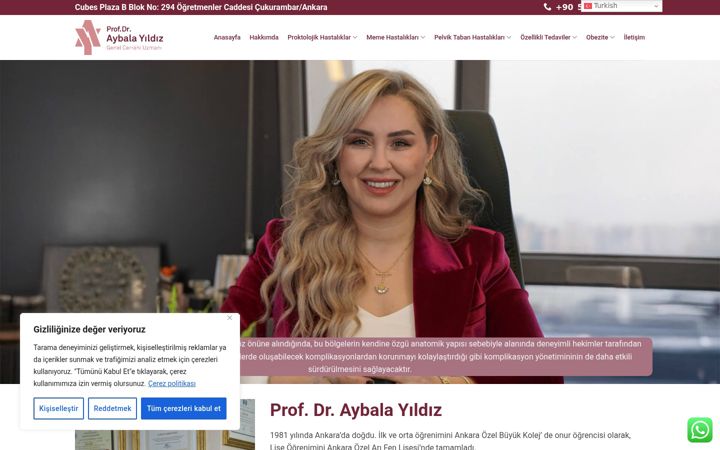Screen dimensions: 720x450
Task: Click biography paragraph starting 1981 yılında
Action: (x=450, y=441)
